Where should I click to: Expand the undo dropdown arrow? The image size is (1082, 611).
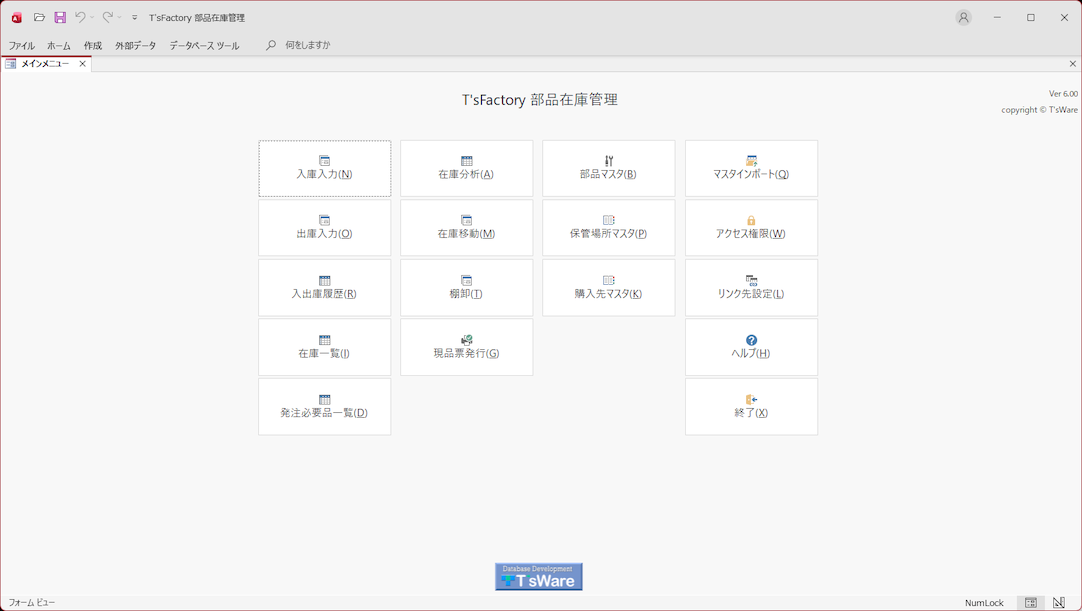point(92,18)
